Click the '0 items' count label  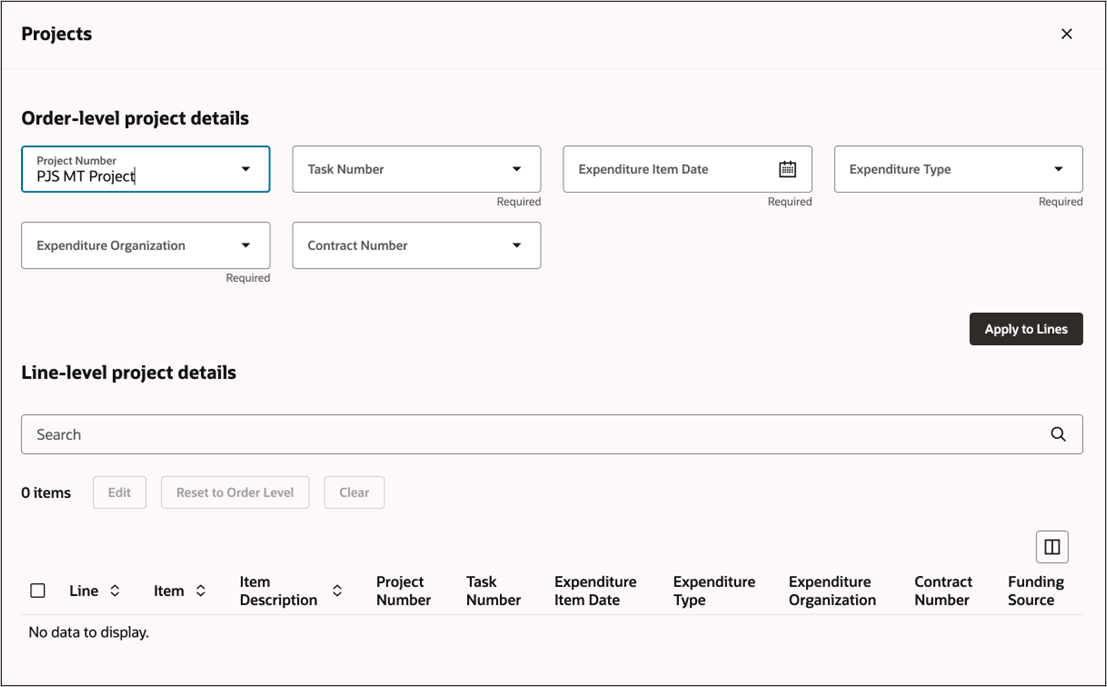[46, 493]
